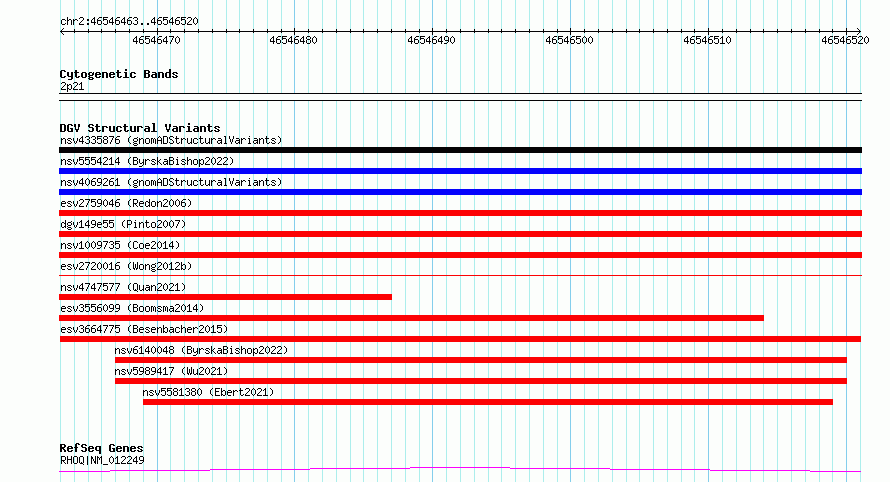The image size is (890, 482).
Task: Click the blue nsv4069261 variant bar
Action: (460, 192)
